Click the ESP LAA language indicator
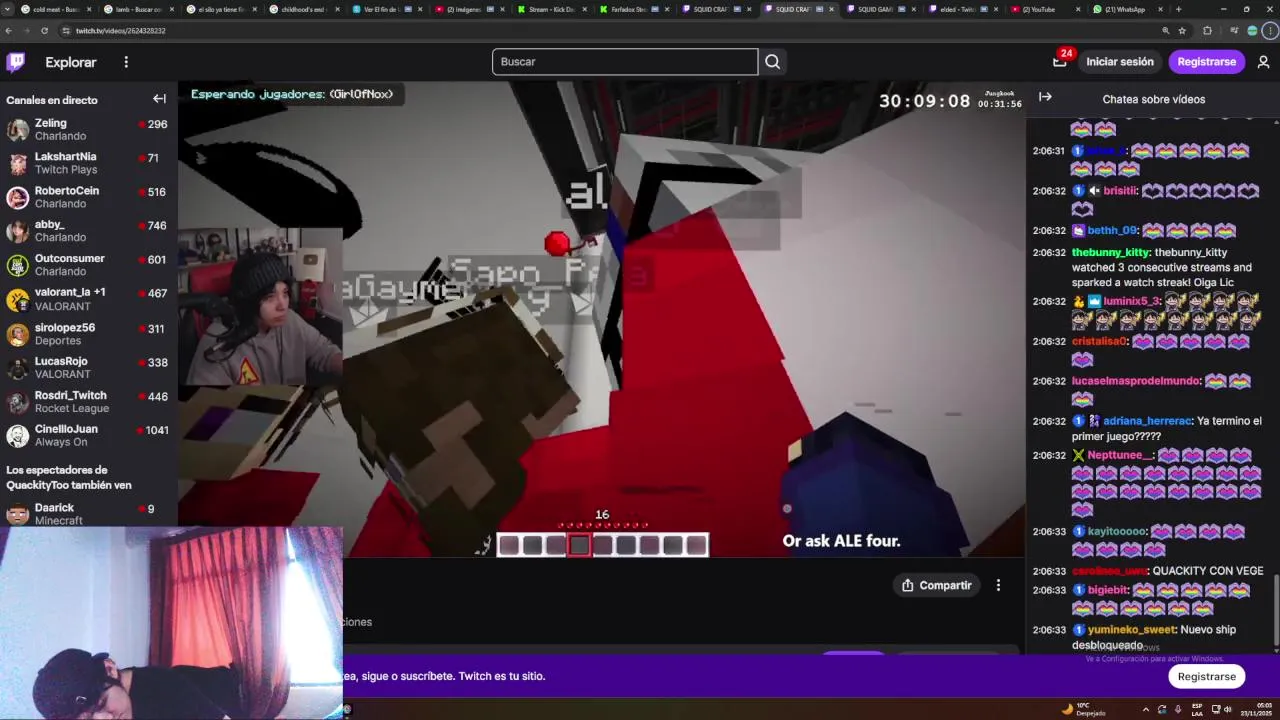Viewport: 1280px width, 720px height. (x=1197, y=709)
